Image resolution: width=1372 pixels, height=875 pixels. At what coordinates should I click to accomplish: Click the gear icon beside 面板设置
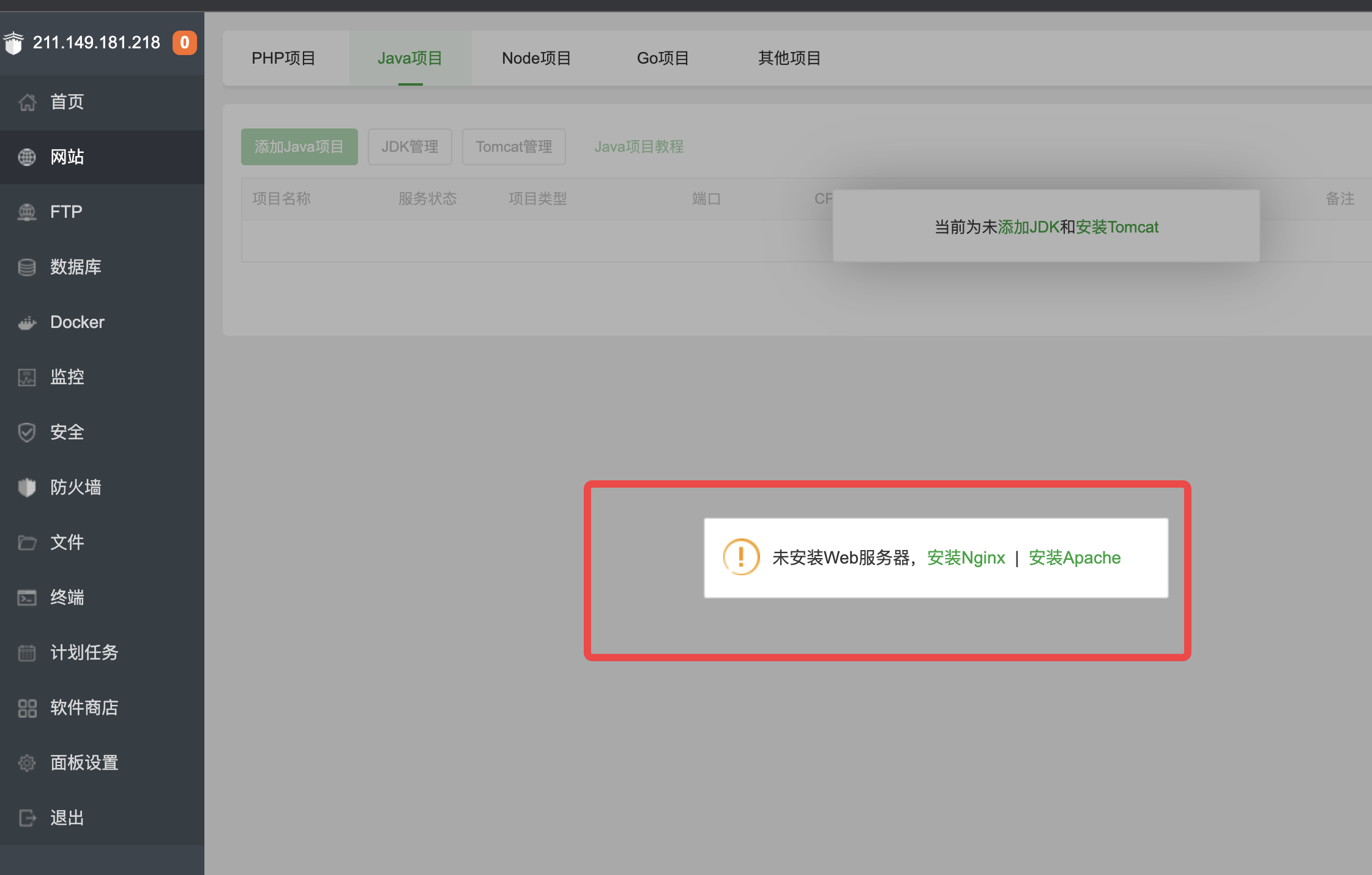coord(27,763)
